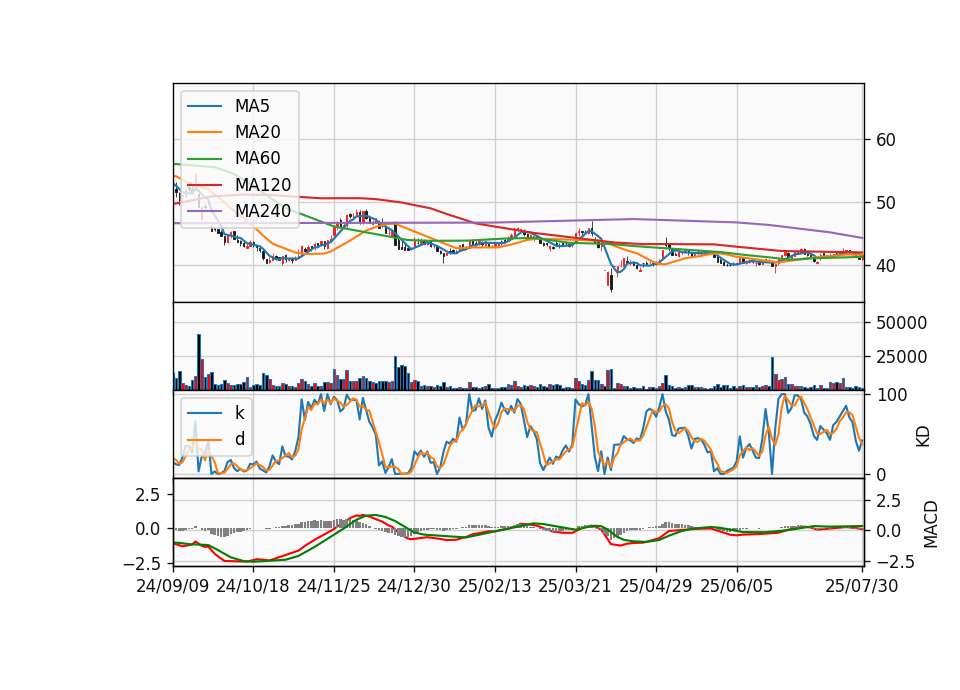Click the volume axis value 25000
The height and width of the screenshot is (690, 960).
coord(901,357)
